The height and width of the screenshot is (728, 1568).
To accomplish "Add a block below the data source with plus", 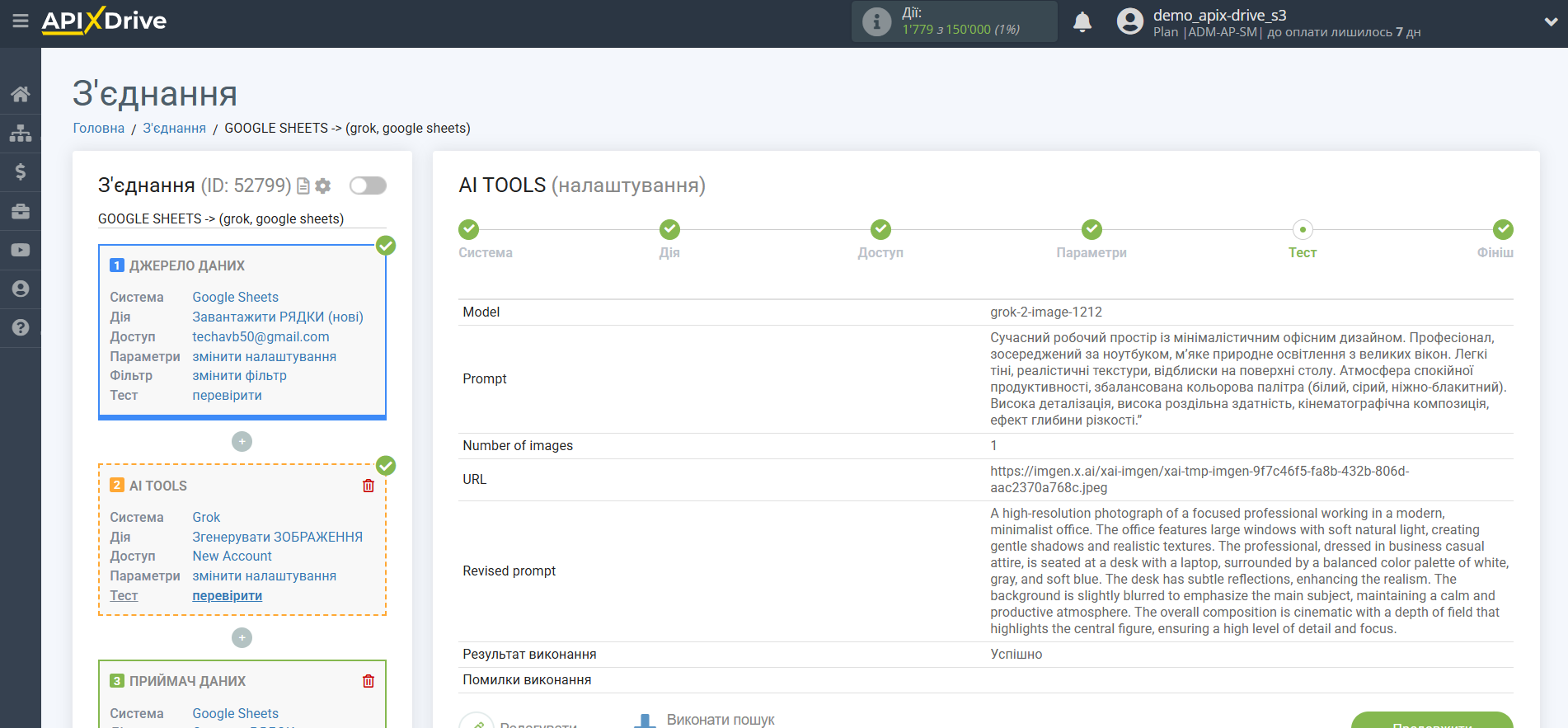I will (242, 442).
